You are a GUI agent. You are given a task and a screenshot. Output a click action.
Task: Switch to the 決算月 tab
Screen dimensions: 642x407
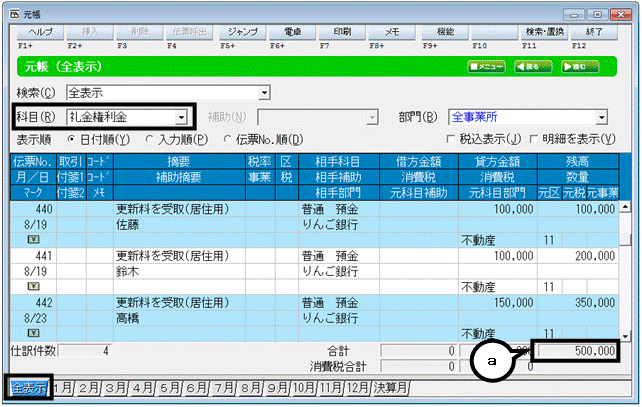point(390,387)
